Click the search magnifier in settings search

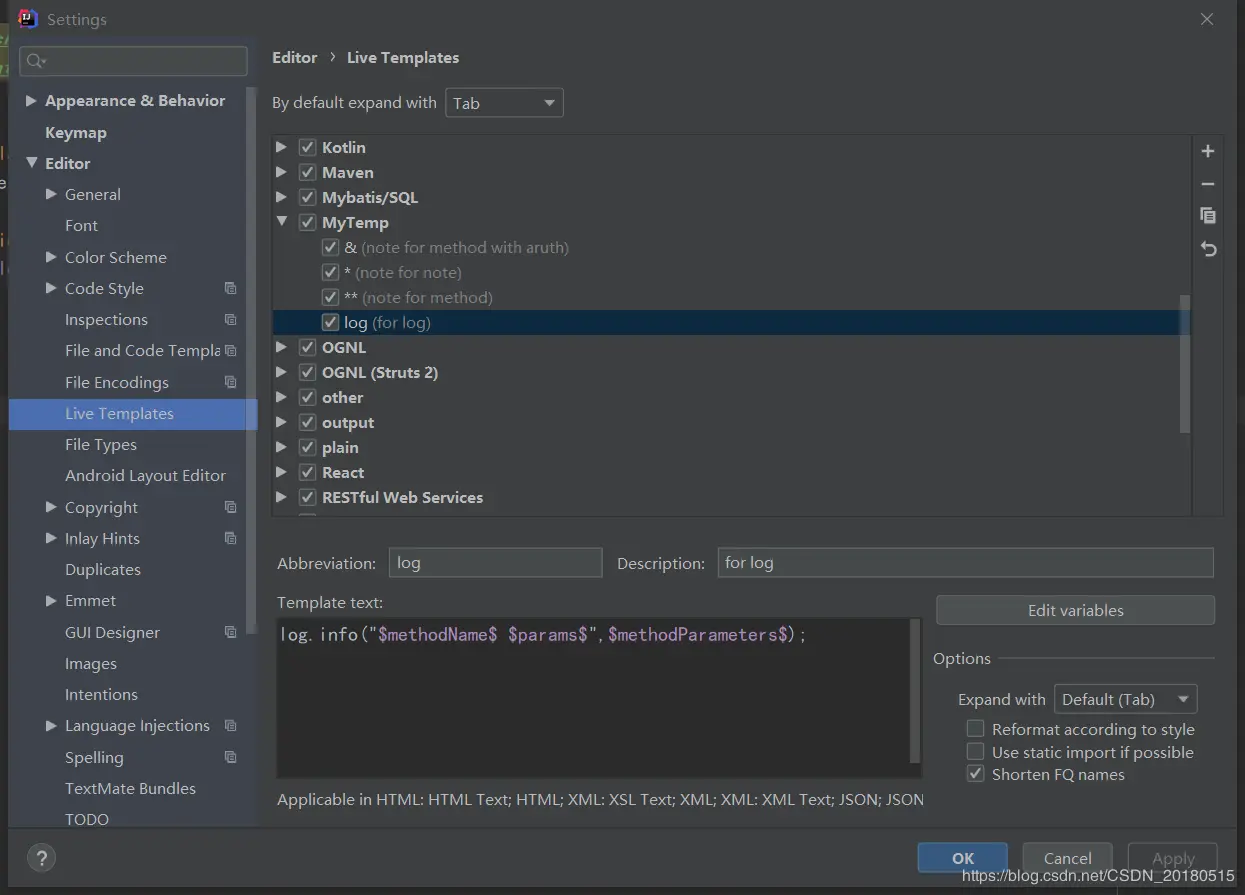[36, 61]
